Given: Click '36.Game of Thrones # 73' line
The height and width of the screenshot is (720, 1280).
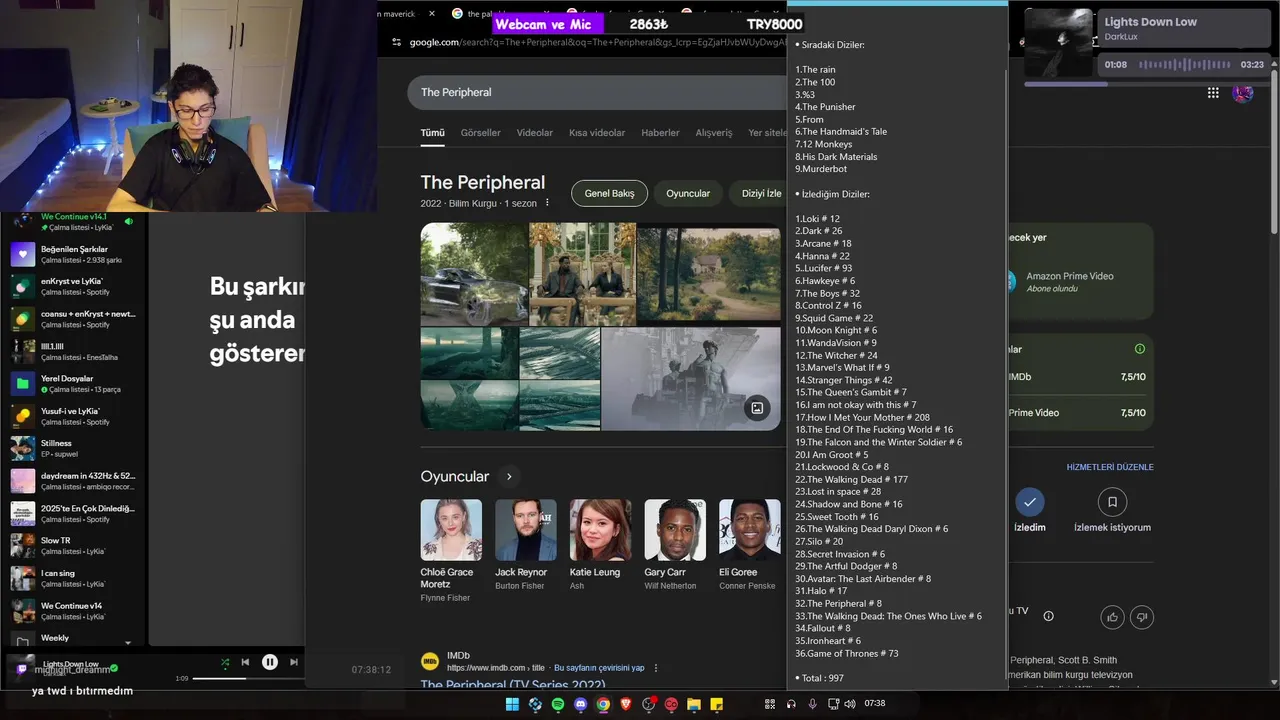Looking at the screenshot, I should (846, 653).
